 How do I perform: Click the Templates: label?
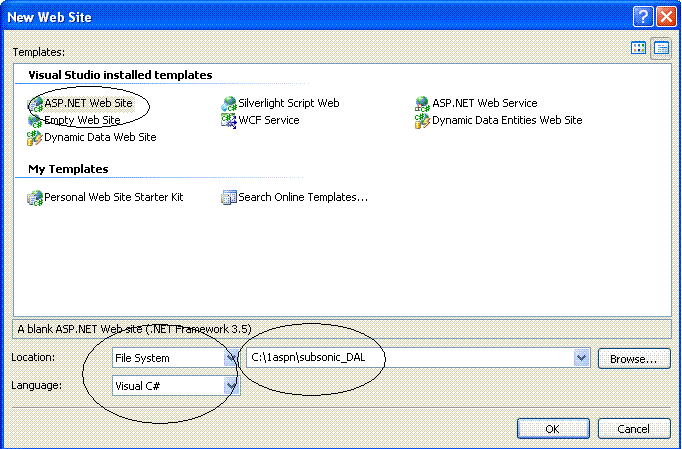(x=38, y=52)
